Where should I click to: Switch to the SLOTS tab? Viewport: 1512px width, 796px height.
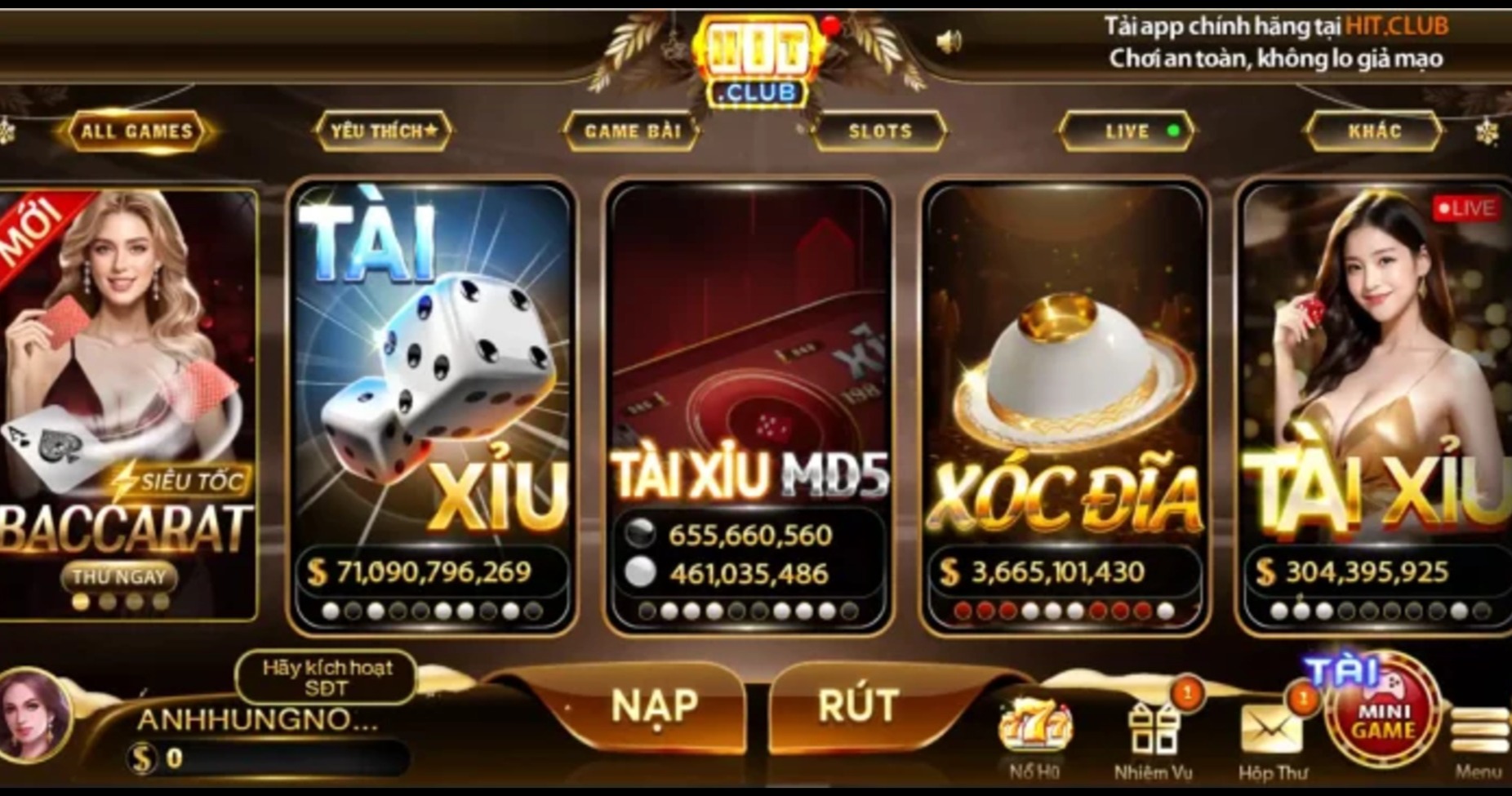[880, 131]
